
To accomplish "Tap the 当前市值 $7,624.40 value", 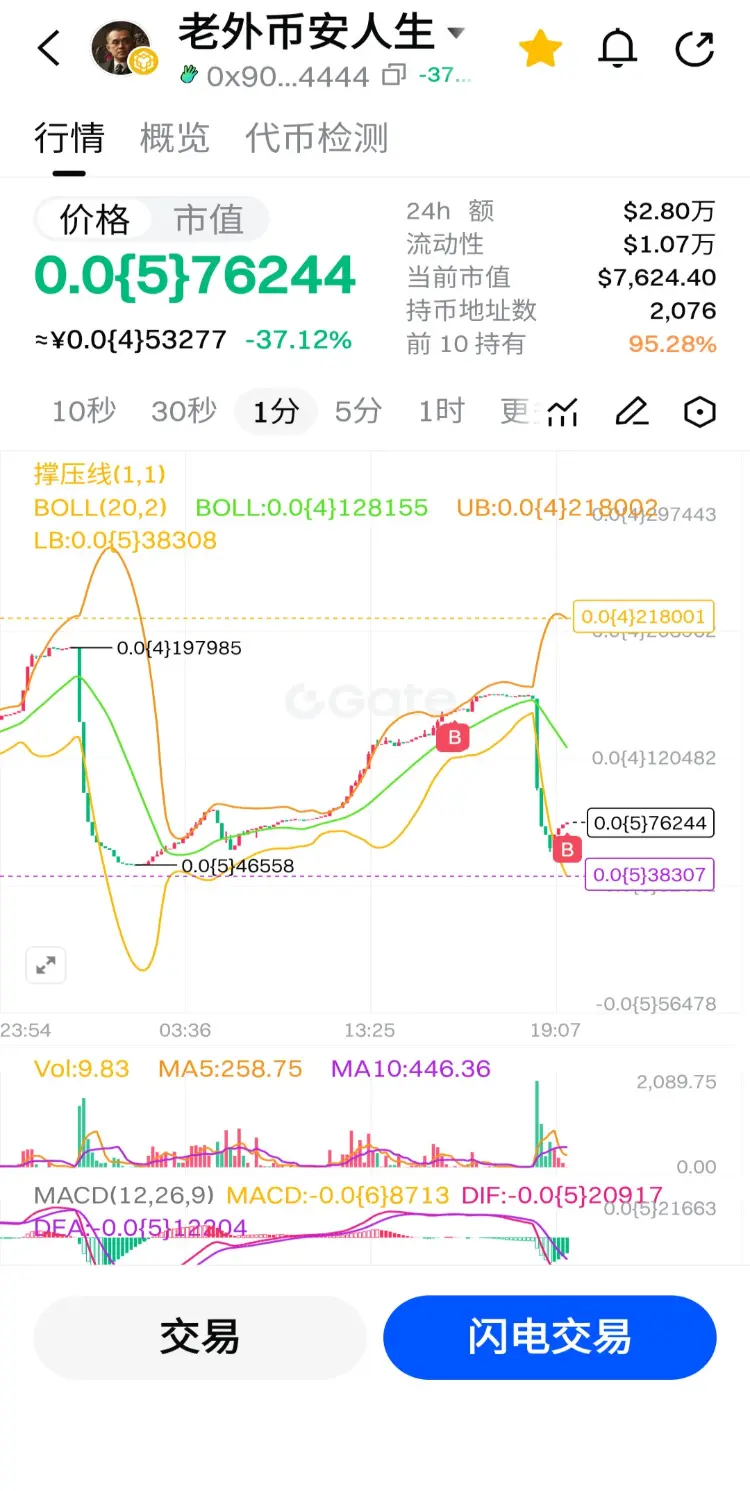I will pyautogui.click(x=657, y=278).
